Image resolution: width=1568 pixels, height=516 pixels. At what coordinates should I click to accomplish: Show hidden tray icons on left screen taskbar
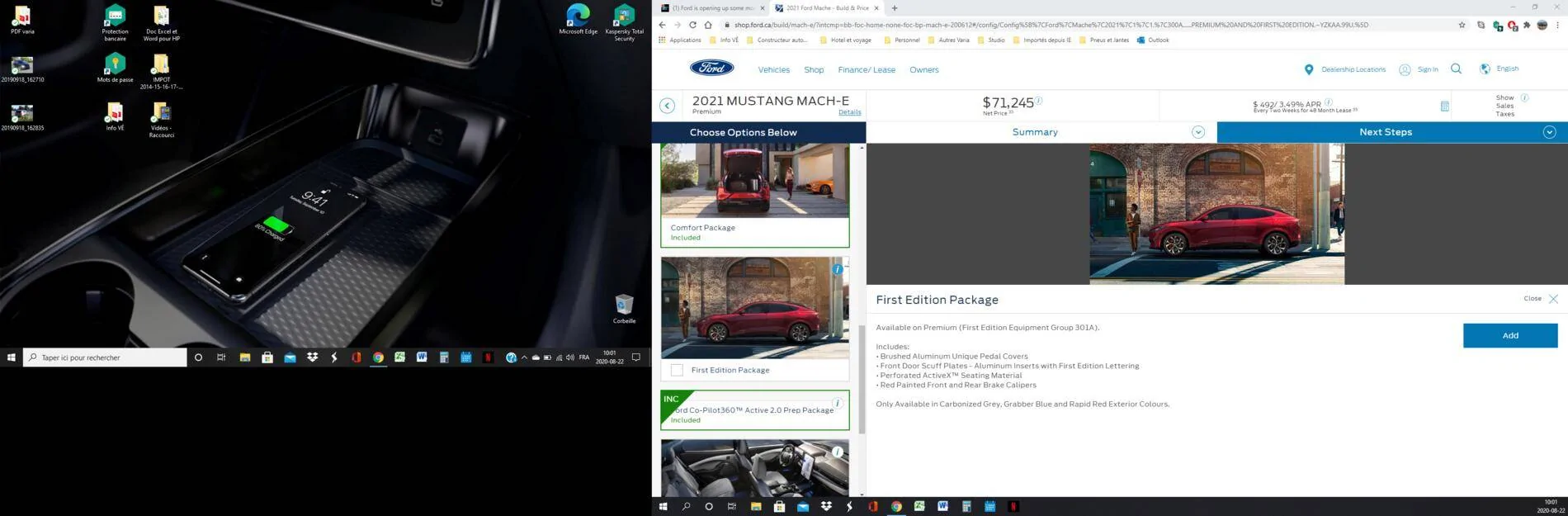pyautogui.click(x=524, y=357)
